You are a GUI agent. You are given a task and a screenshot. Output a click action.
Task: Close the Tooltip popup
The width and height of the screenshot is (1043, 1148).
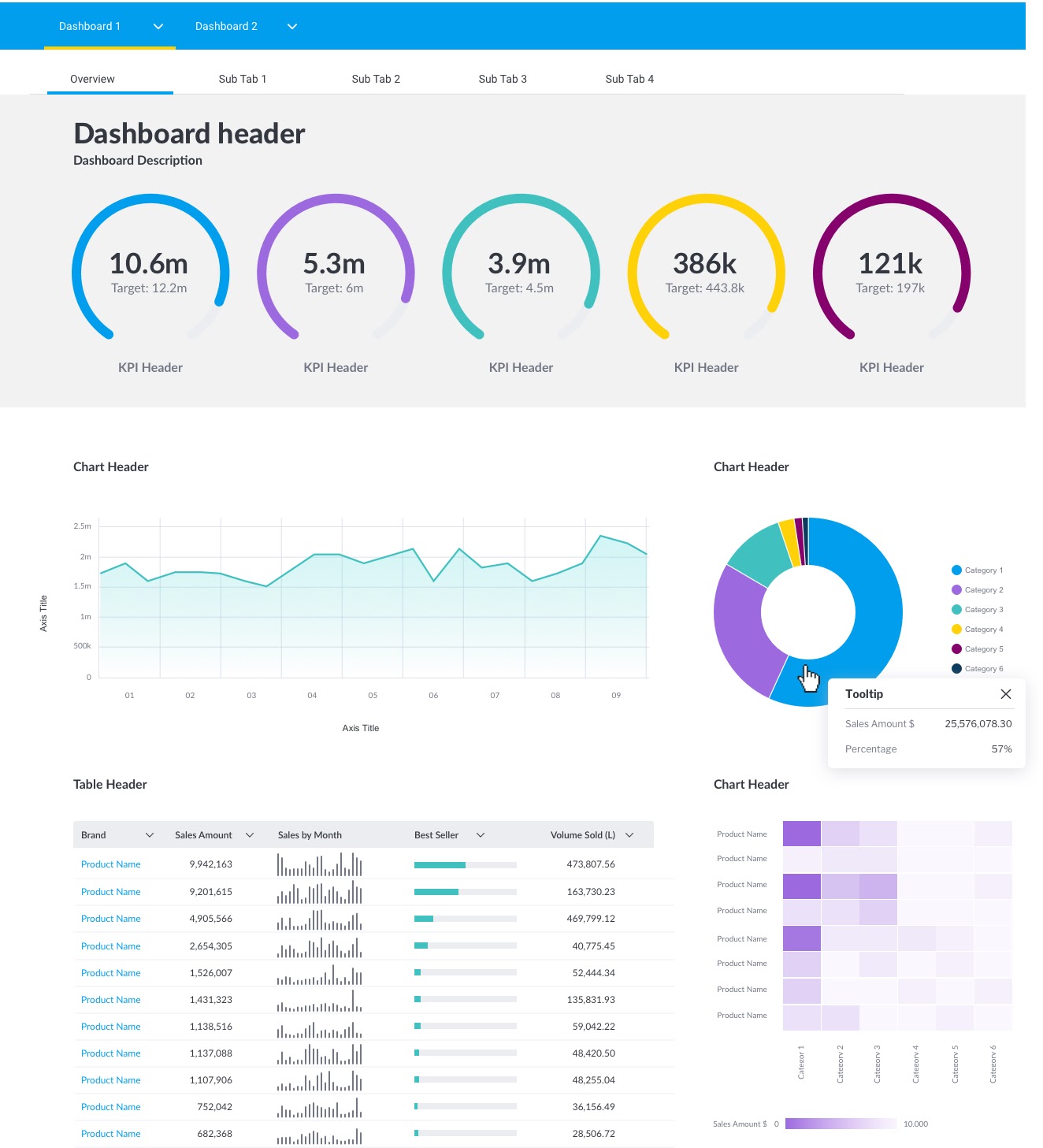[1006, 694]
